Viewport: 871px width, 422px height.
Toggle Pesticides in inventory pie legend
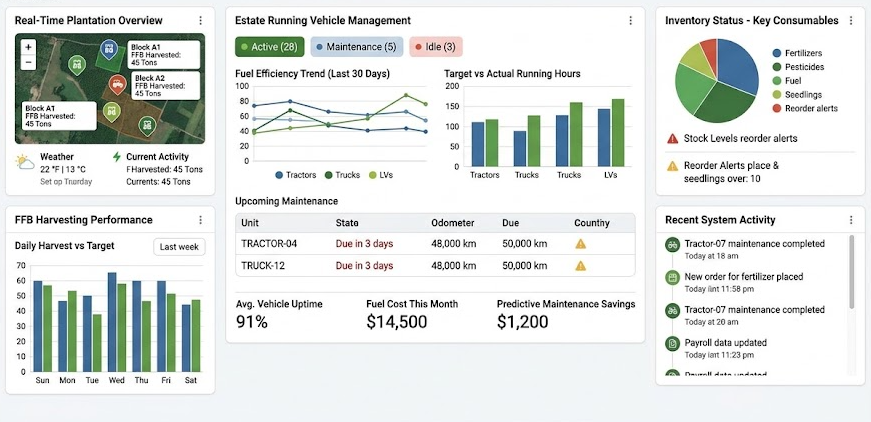(798, 67)
